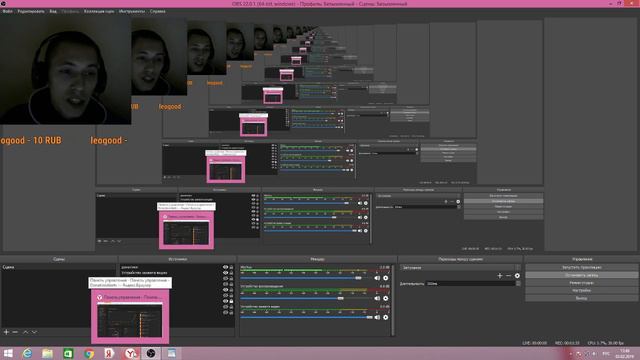
Task: Click Остановить запись button
Action: (x=582, y=275)
